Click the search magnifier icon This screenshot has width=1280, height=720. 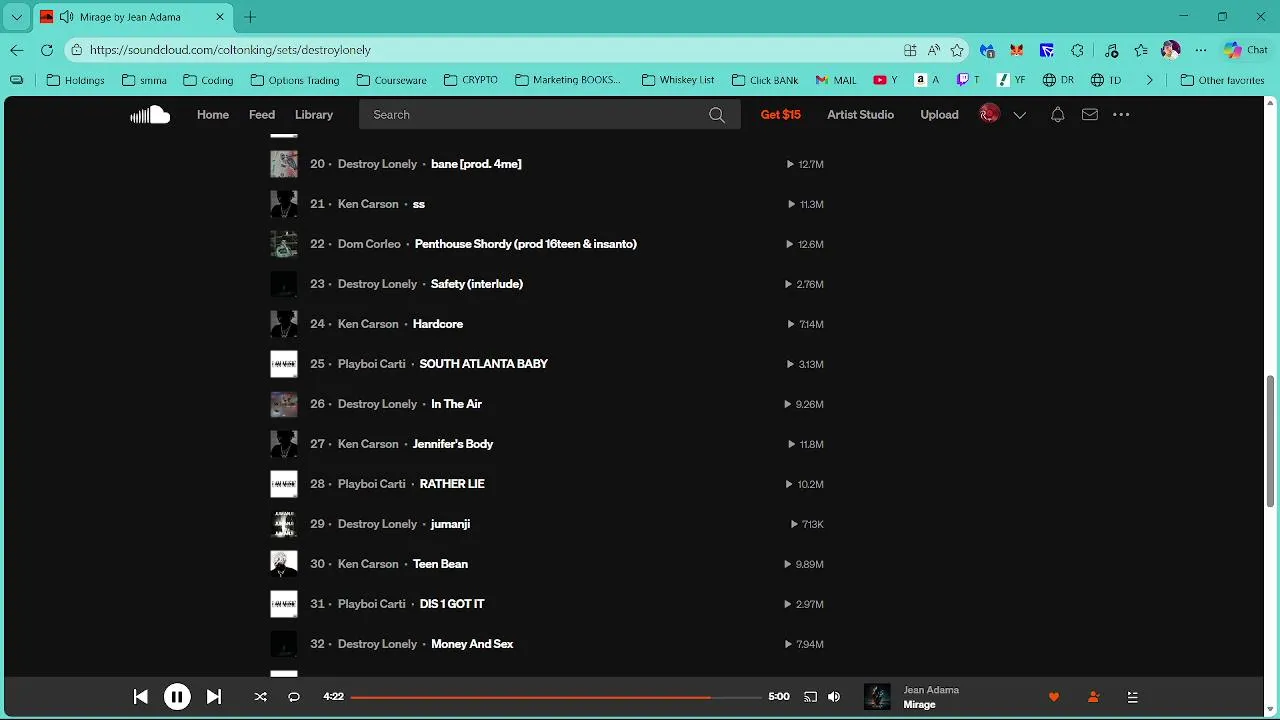pyautogui.click(x=717, y=115)
